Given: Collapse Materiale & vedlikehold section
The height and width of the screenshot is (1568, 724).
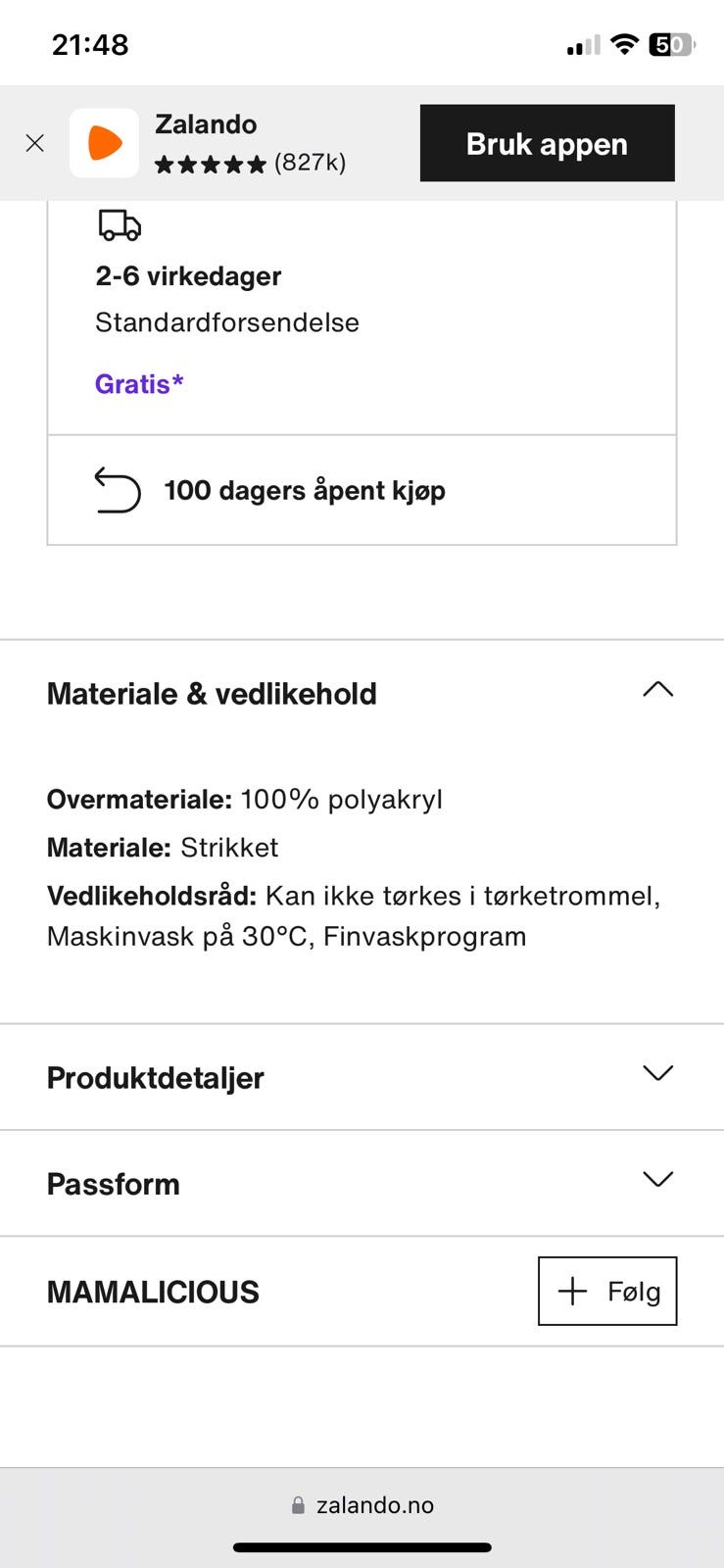Looking at the screenshot, I should (657, 690).
